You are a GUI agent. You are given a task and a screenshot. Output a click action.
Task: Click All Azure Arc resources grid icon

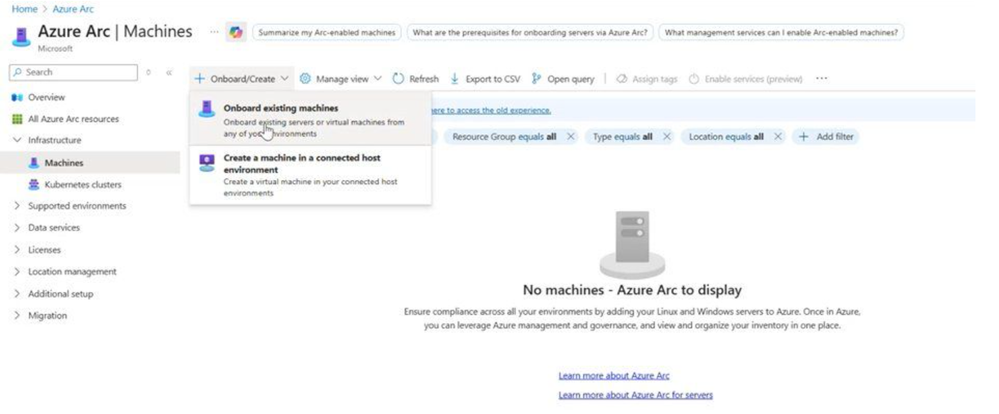tap(17, 119)
